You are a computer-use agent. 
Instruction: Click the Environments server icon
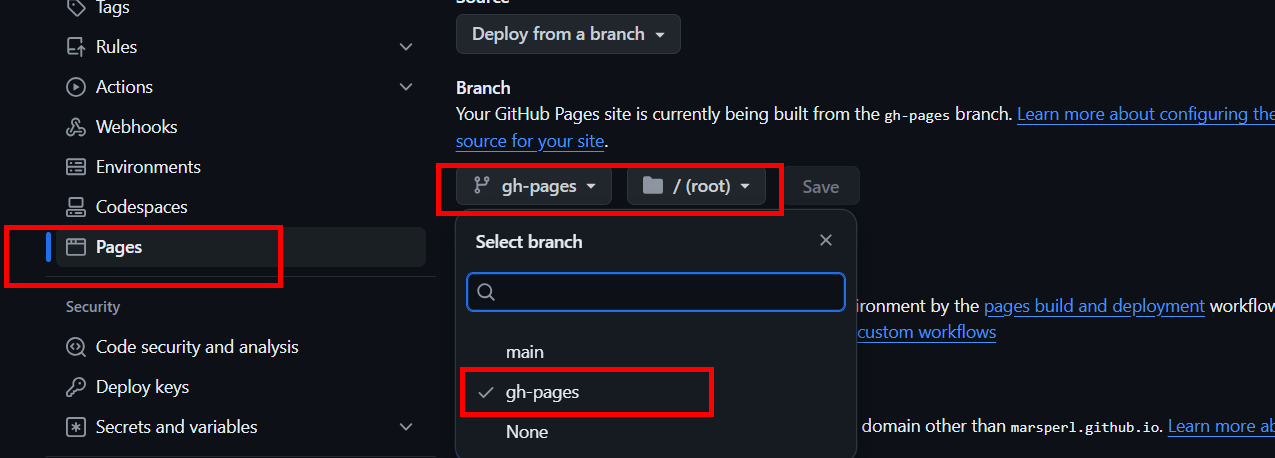click(75, 167)
